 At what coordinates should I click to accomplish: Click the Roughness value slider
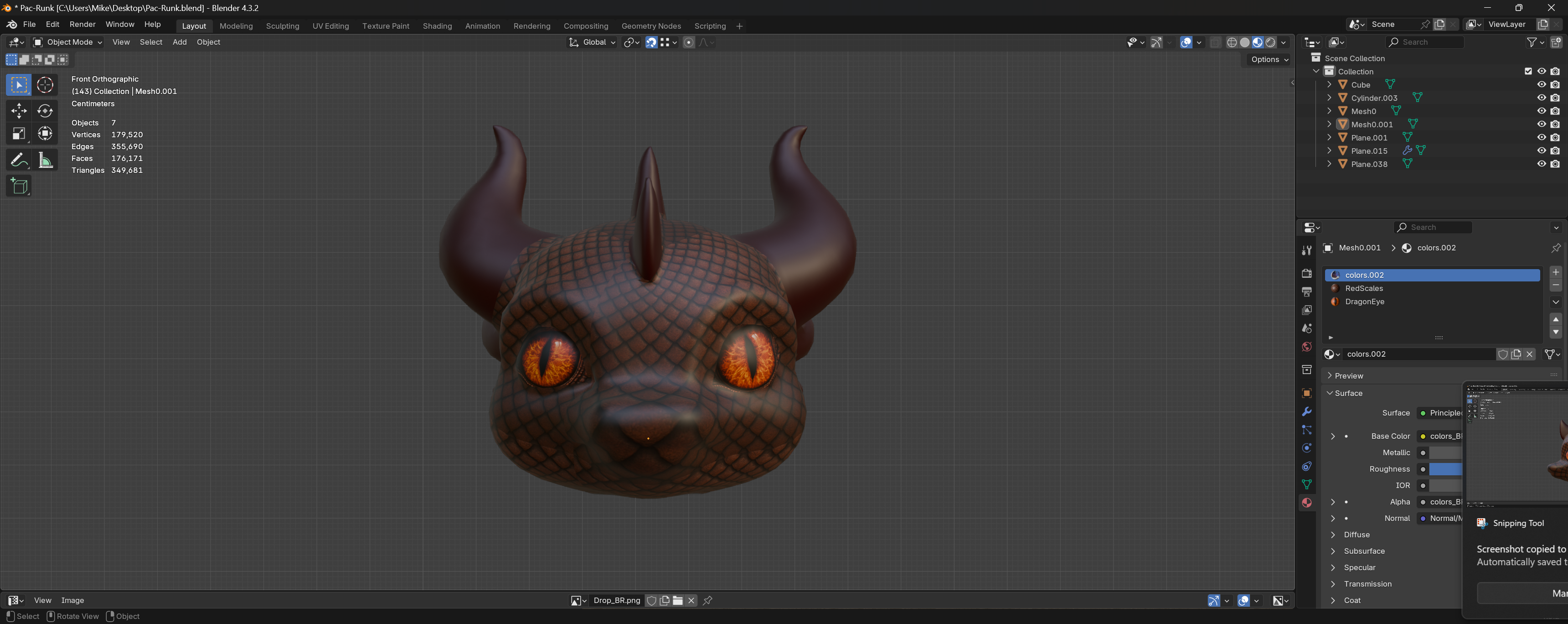pos(1445,469)
